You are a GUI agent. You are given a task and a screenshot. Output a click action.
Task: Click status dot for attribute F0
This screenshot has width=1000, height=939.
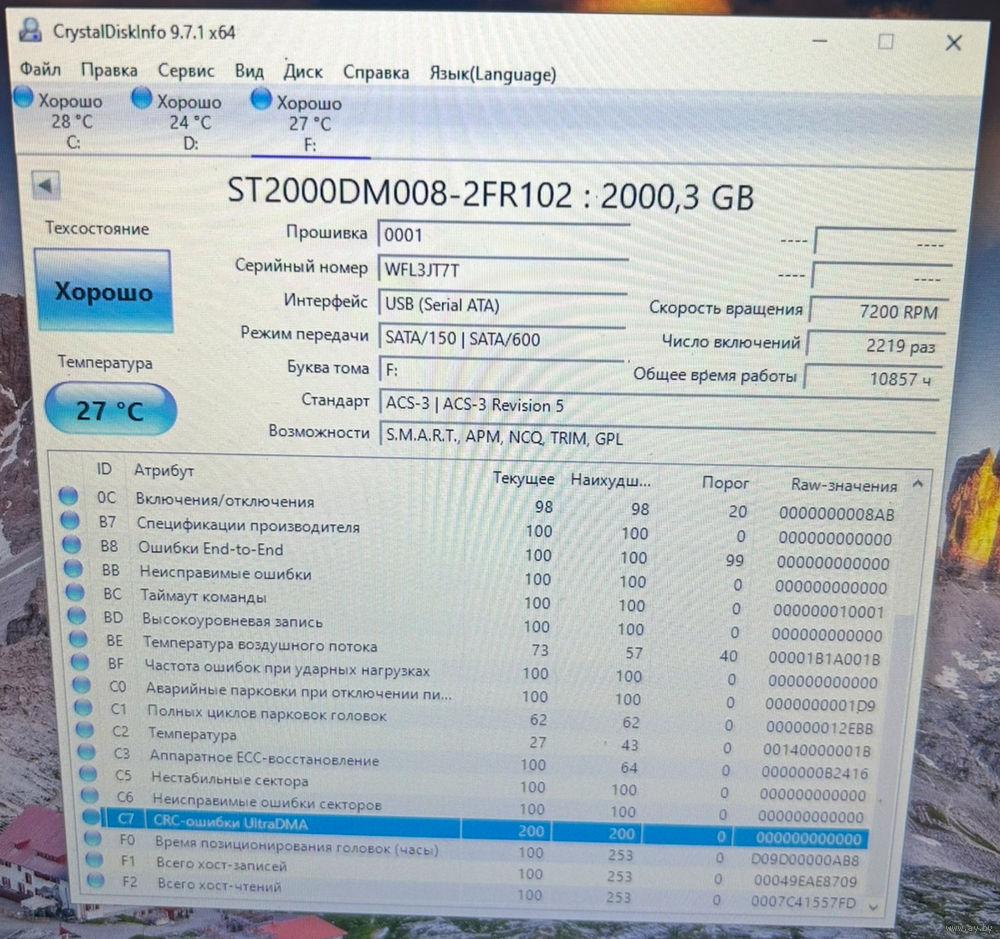[93, 838]
